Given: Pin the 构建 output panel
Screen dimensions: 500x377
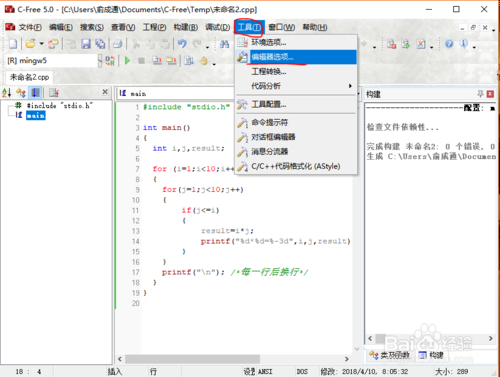Looking at the screenshot, I should [480, 94].
